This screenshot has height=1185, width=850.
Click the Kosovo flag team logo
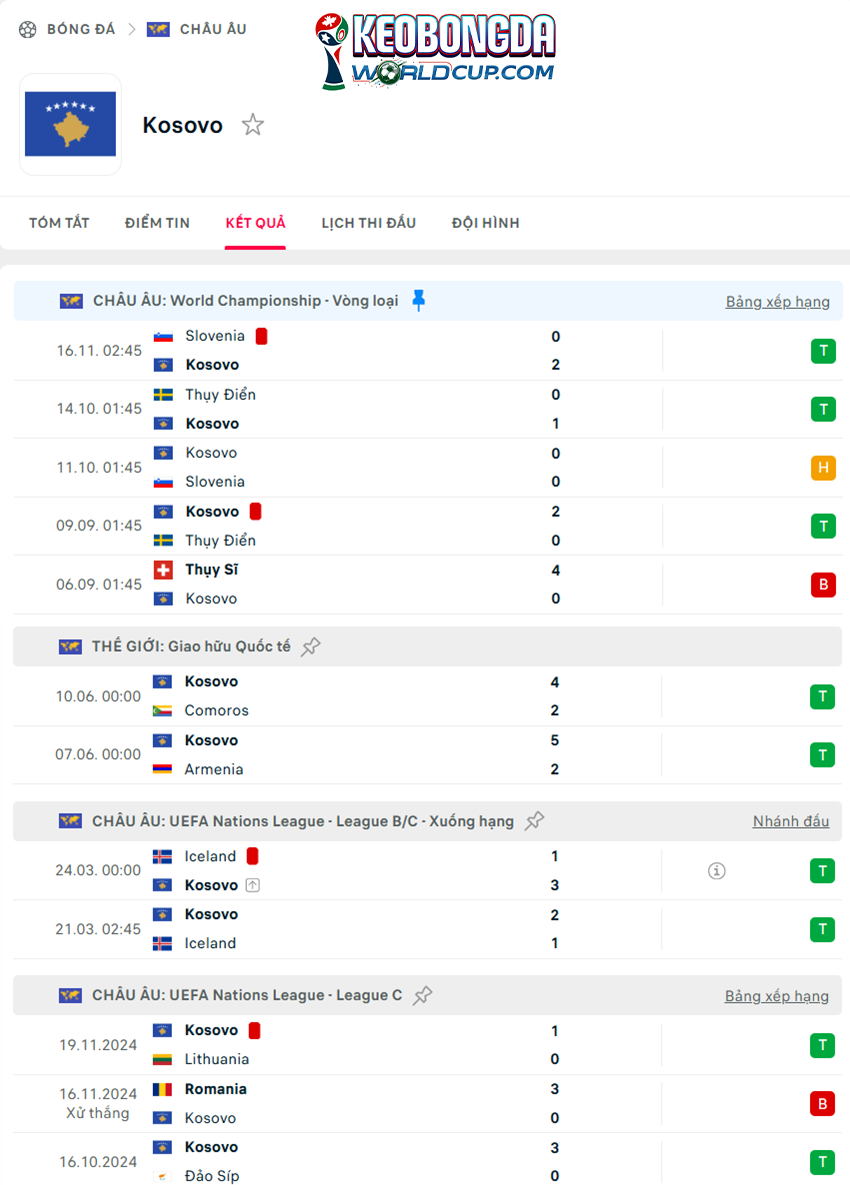pos(70,124)
